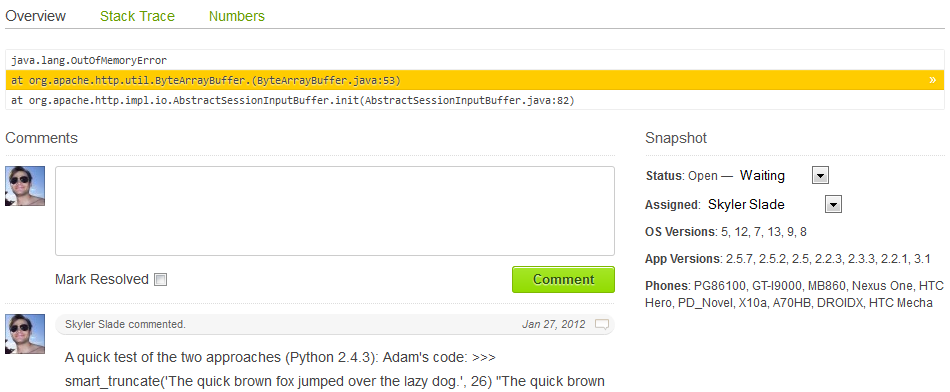Click the comment text about smart_truncate
Screen dimensions: 950x392
pyautogui.click(x=335, y=369)
